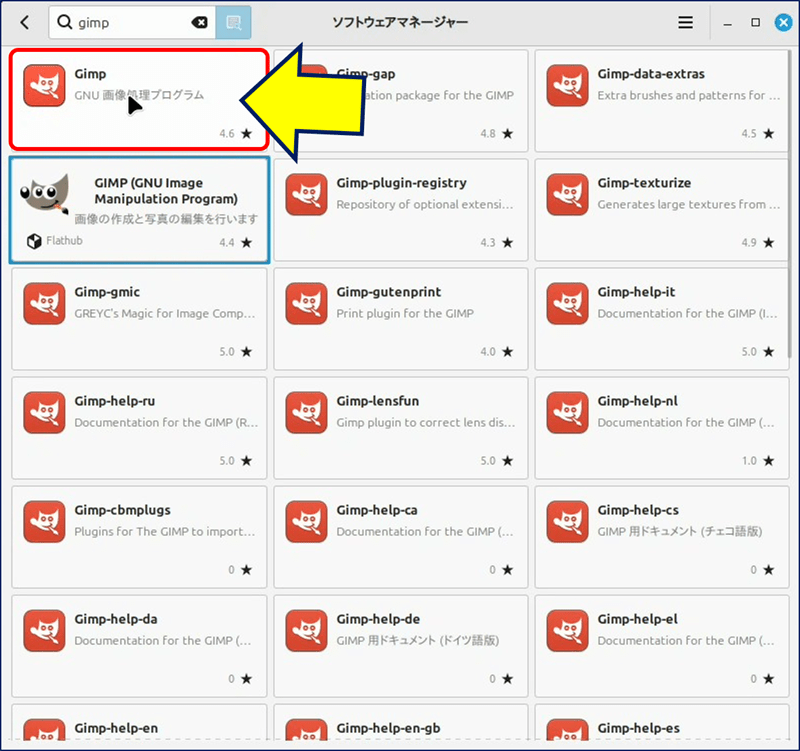Open the Gimp-help-ru package icon
The width and height of the screenshot is (800, 751).
point(44,413)
